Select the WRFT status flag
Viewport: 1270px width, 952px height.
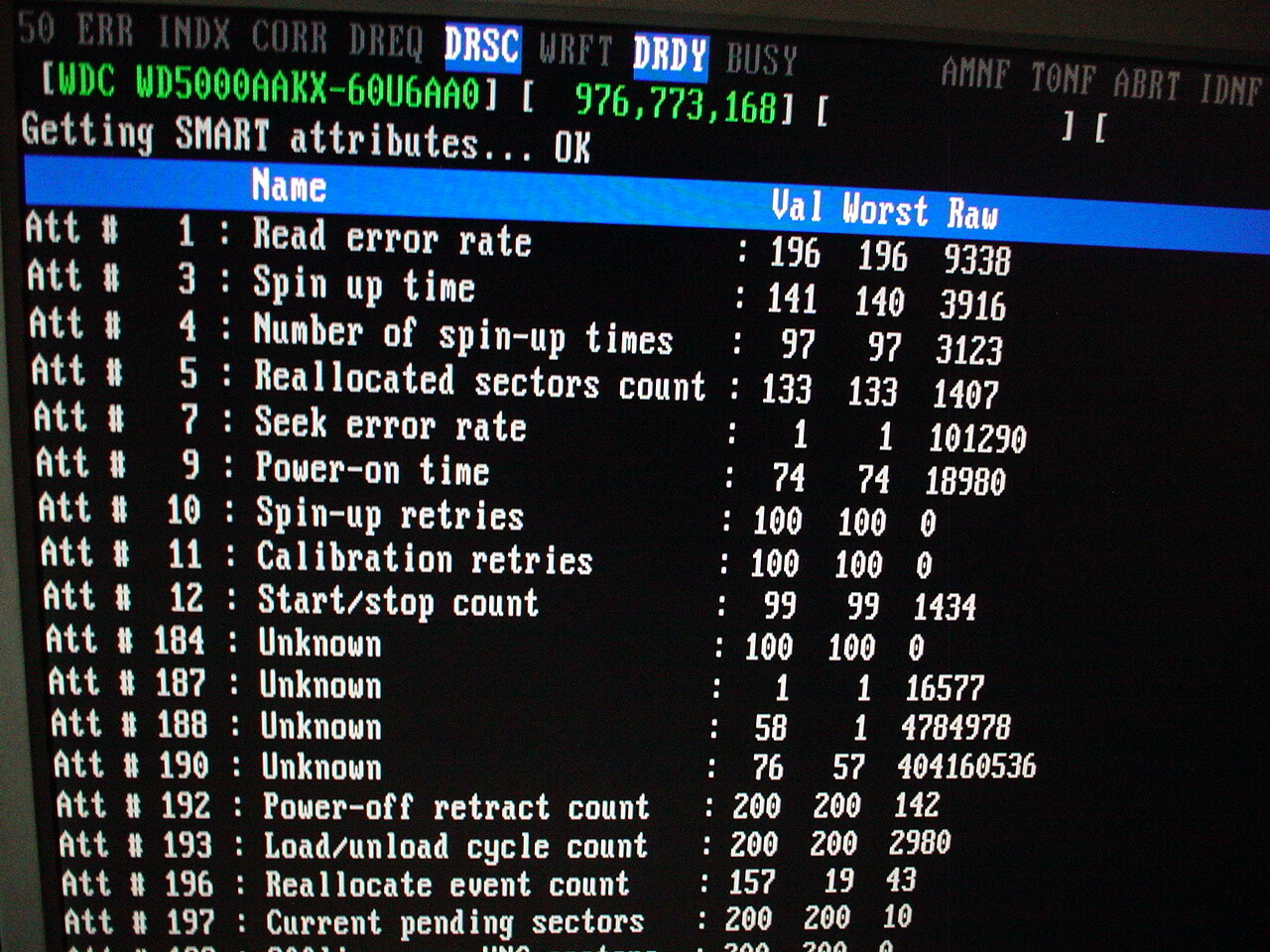(576, 50)
